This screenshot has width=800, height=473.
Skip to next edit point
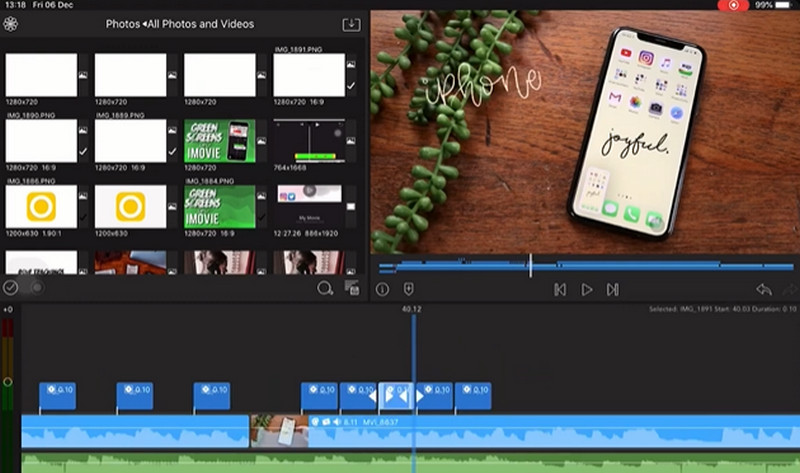tap(612, 289)
